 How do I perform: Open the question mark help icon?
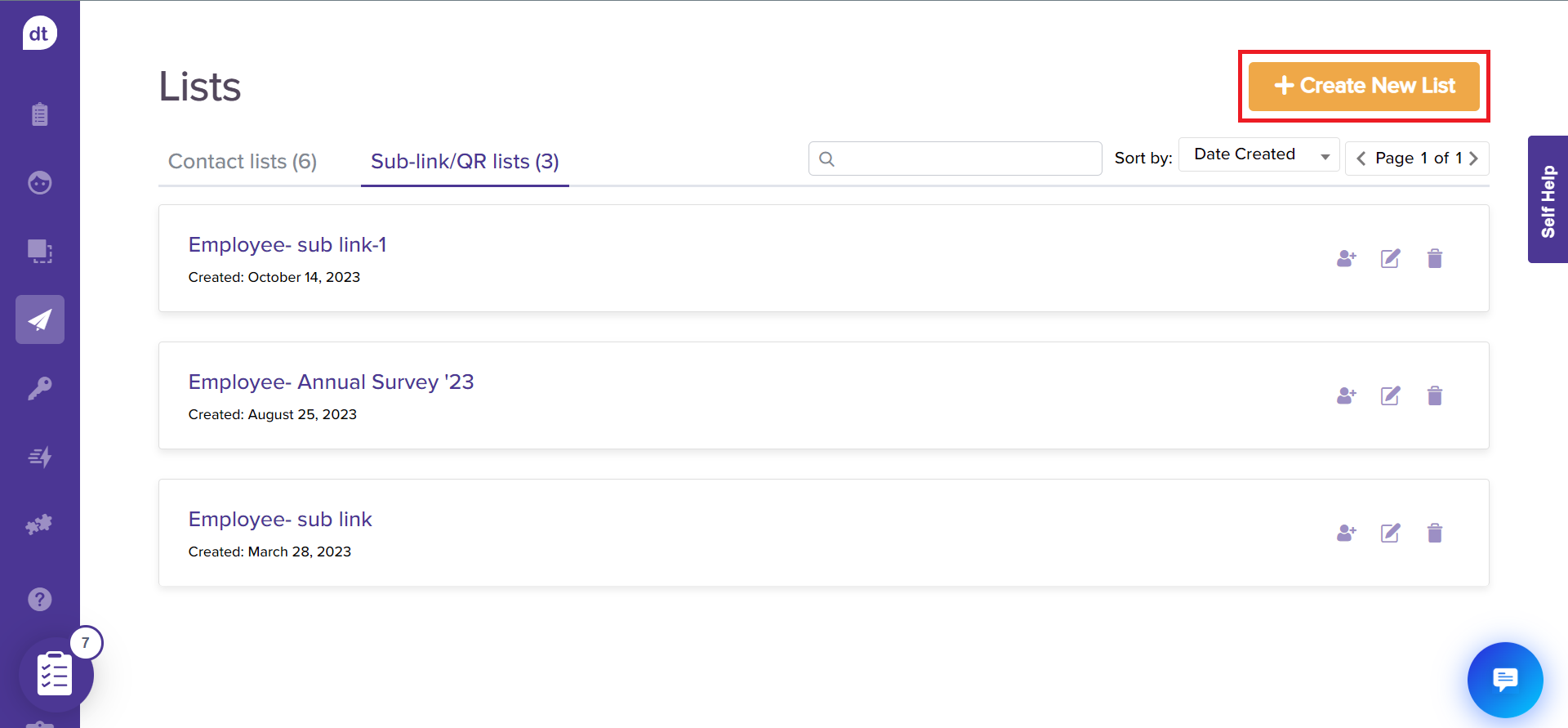point(39,599)
